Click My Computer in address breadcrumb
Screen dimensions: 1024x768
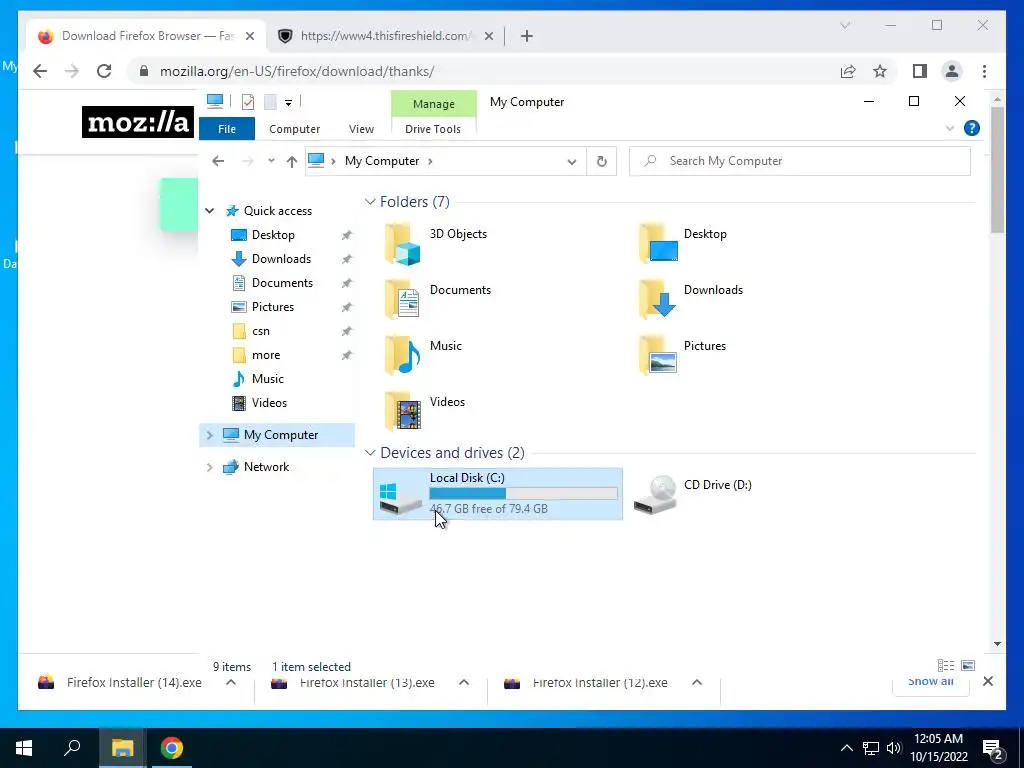382,161
